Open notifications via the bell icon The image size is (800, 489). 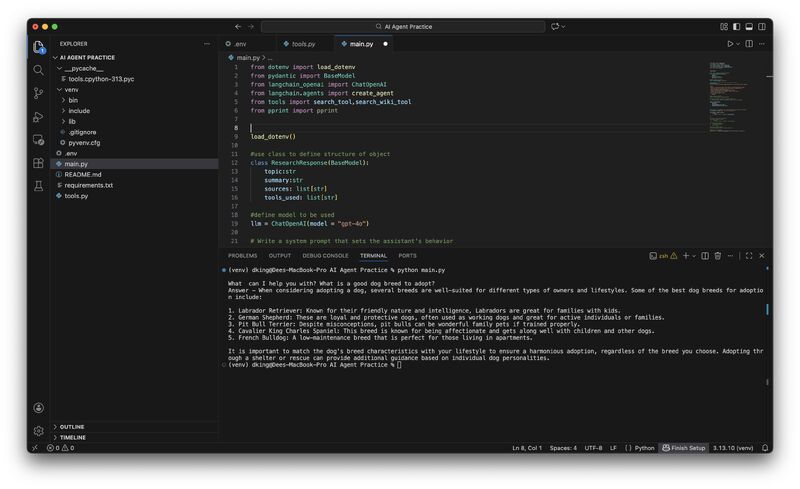click(765, 448)
